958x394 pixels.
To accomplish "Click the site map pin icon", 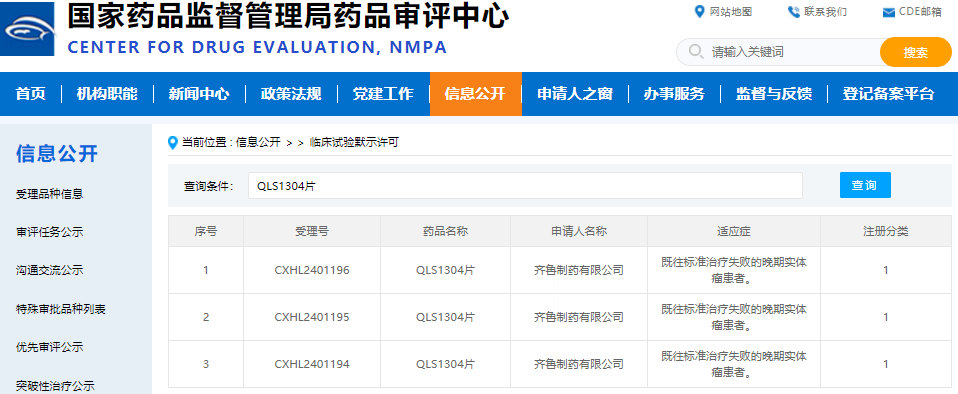I will coord(700,12).
